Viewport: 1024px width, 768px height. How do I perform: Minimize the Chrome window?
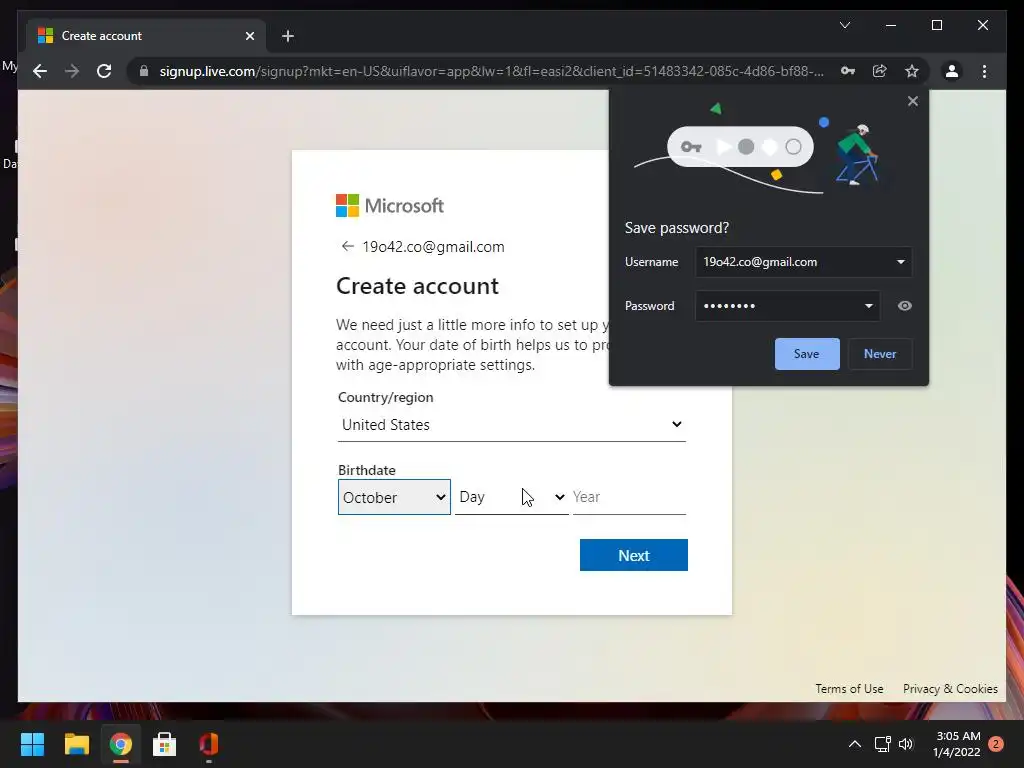point(891,25)
